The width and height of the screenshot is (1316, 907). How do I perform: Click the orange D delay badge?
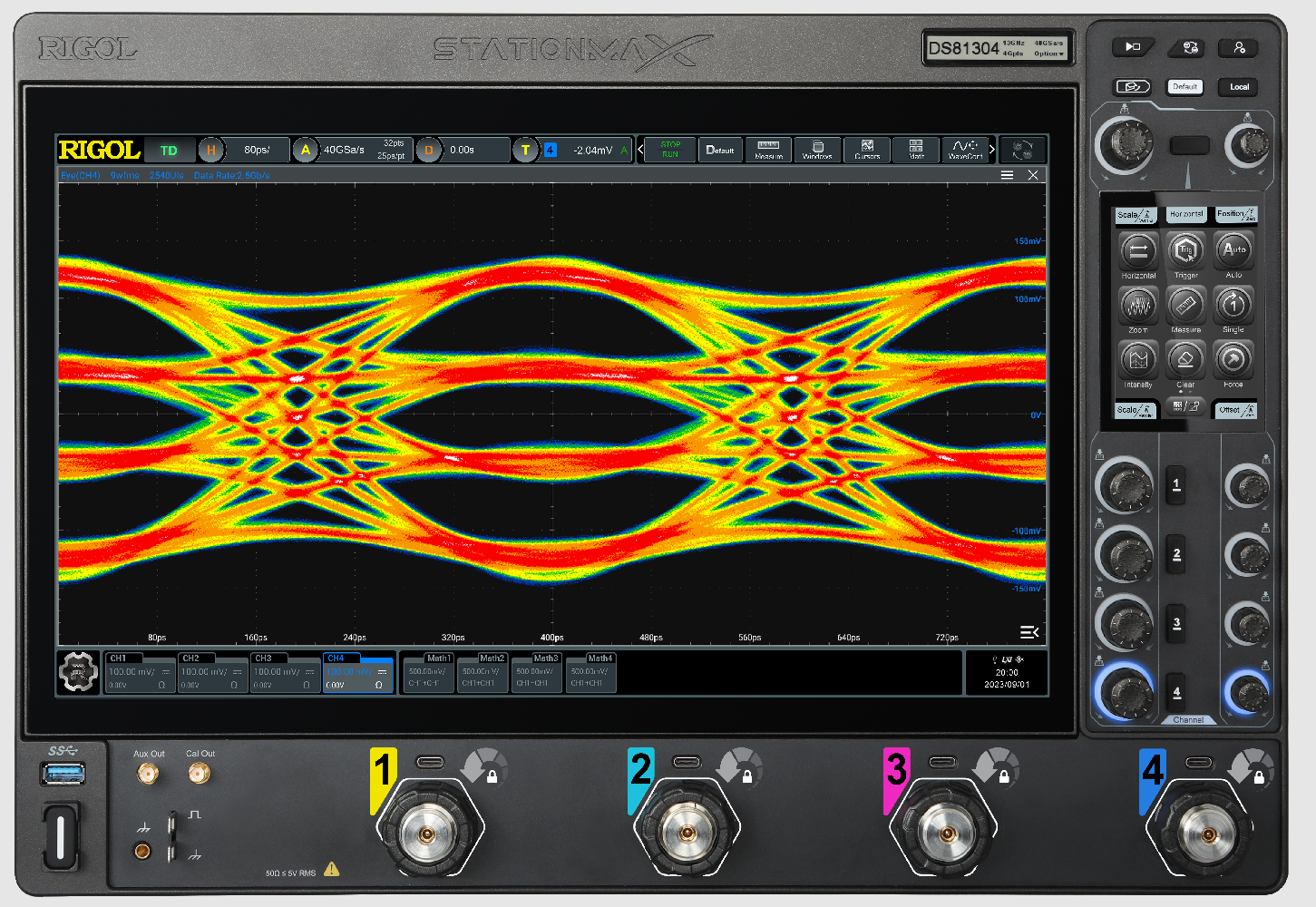[429, 150]
